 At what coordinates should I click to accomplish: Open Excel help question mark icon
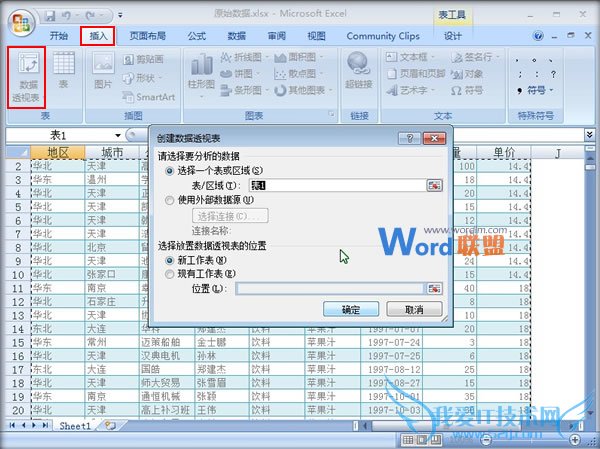click(x=538, y=36)
